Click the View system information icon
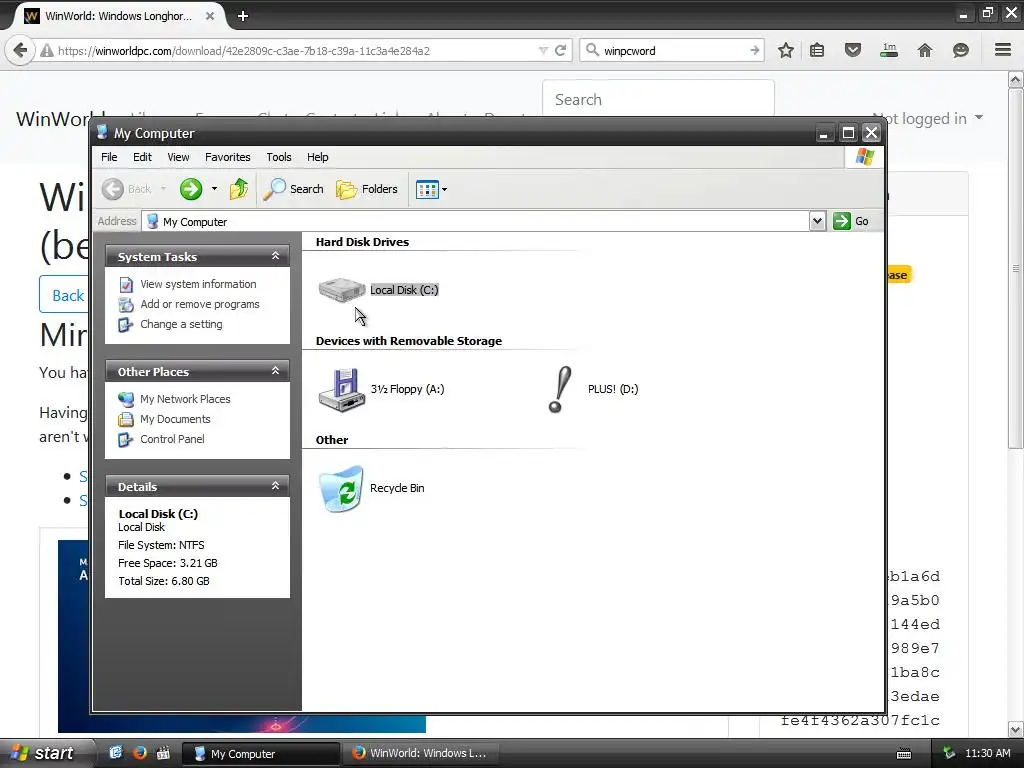 coord(126,285)
